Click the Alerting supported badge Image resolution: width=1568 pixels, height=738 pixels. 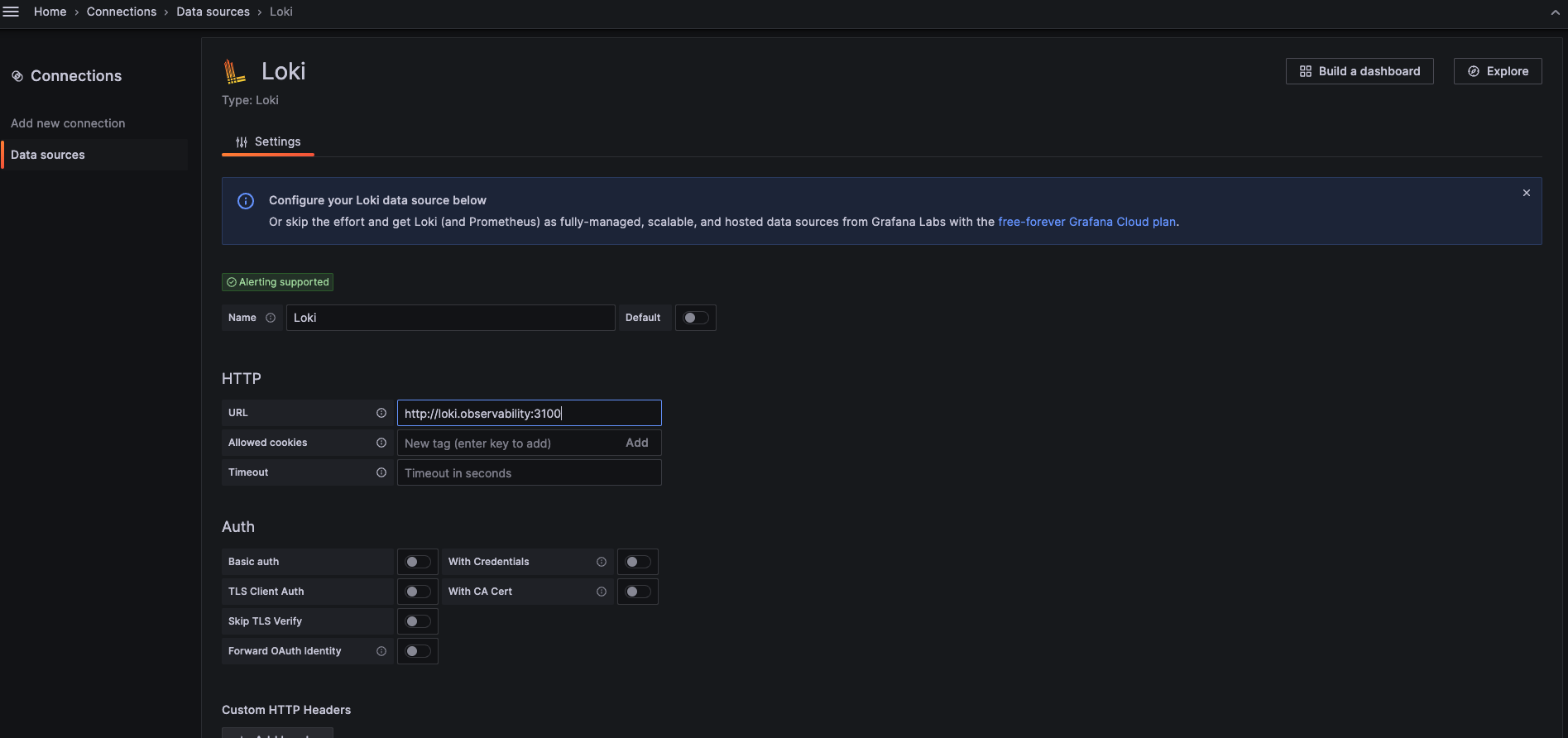click(x=277, y=282)
